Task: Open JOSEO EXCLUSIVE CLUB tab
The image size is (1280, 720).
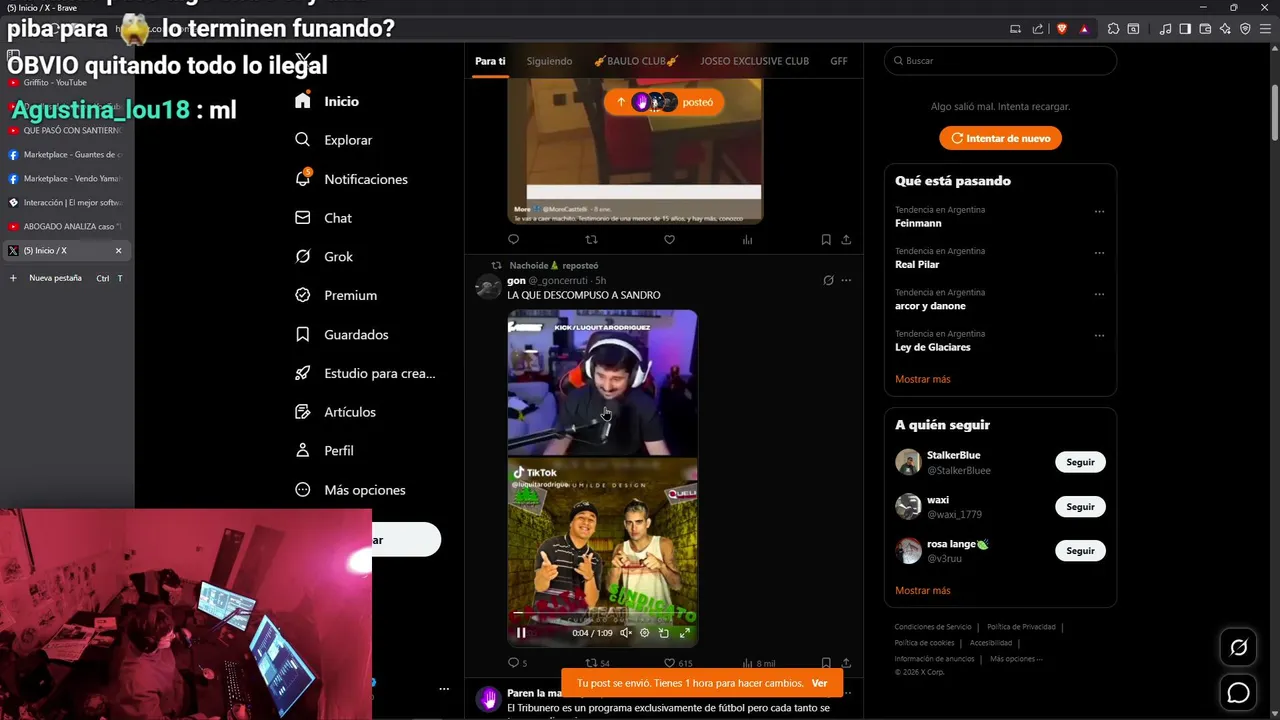Action: pos(754,61)
